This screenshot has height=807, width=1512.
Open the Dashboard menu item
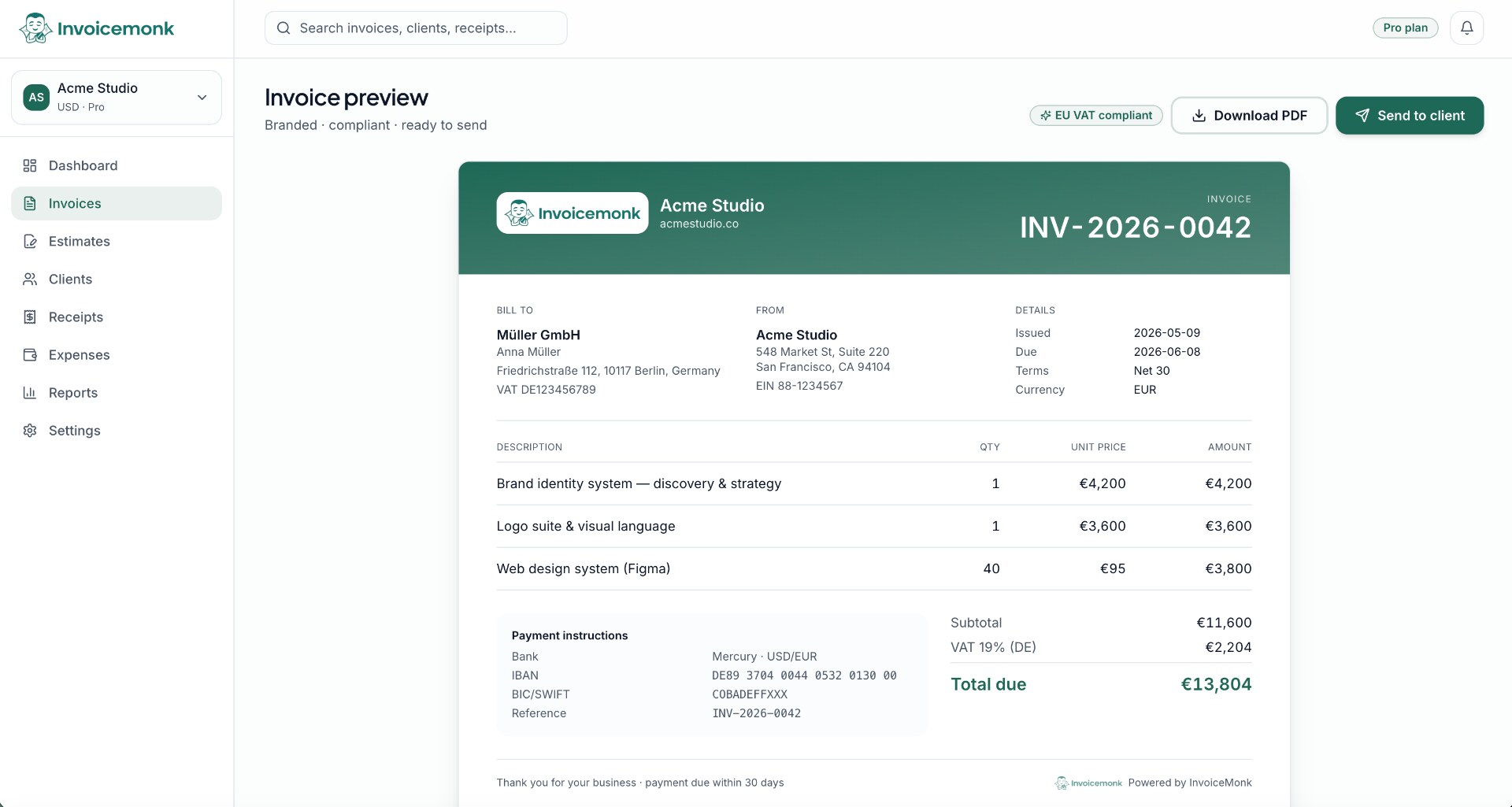pyautogui.click(x=117, y=165)
